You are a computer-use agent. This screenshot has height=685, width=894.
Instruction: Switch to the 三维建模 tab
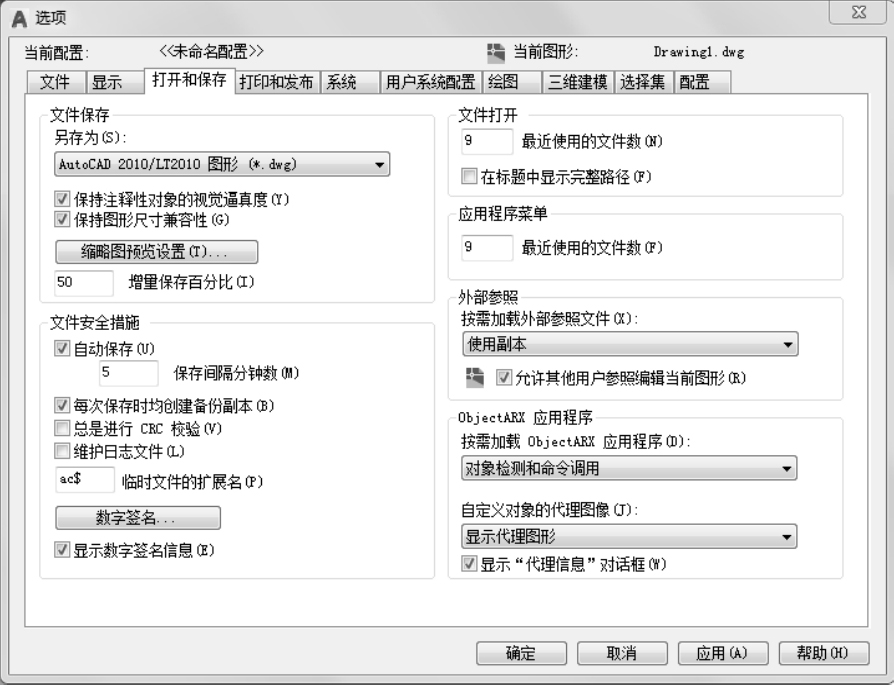pyautogui.click(x=578, y=82)
